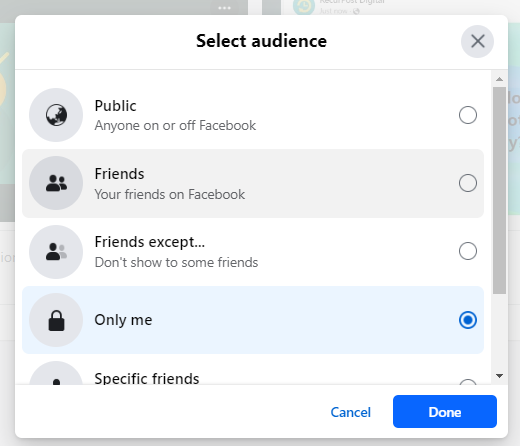Click the "Only me" label
The height and width of the screenshot is (446, 520).
(123, 320)
